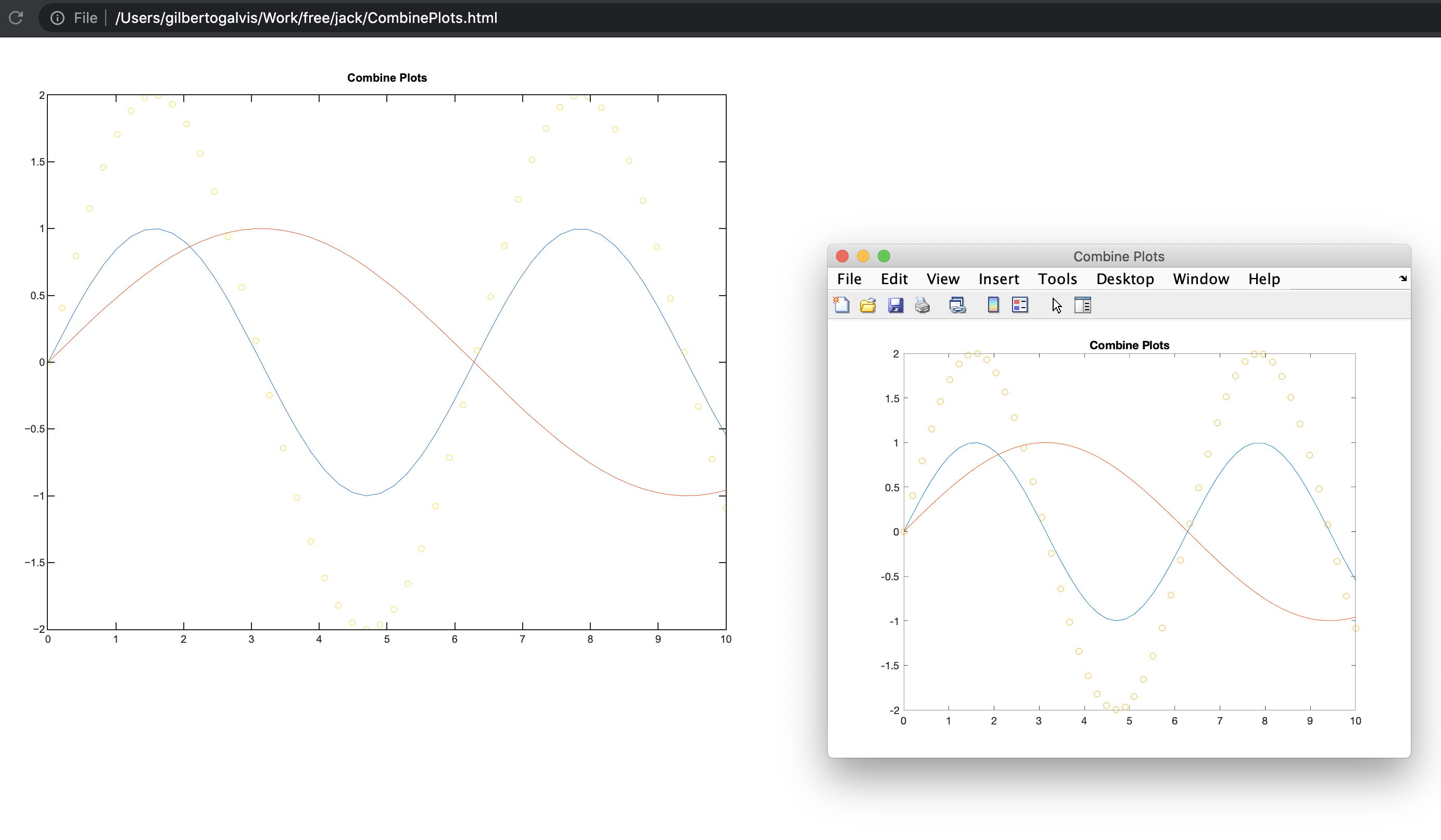This screenshot has width=1441, height=840.
Task: Open the Help menu
Action: tap(1263, 279)
